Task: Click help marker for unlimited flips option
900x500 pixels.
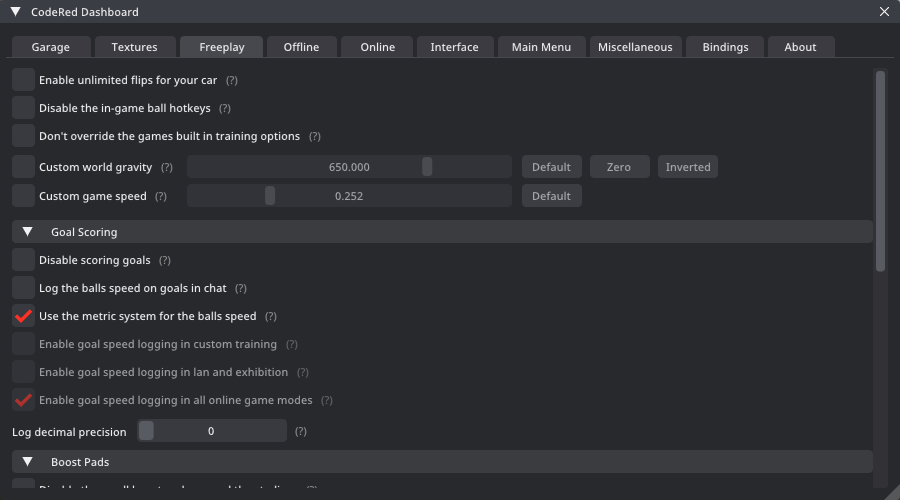Action: tap(232, 80)
